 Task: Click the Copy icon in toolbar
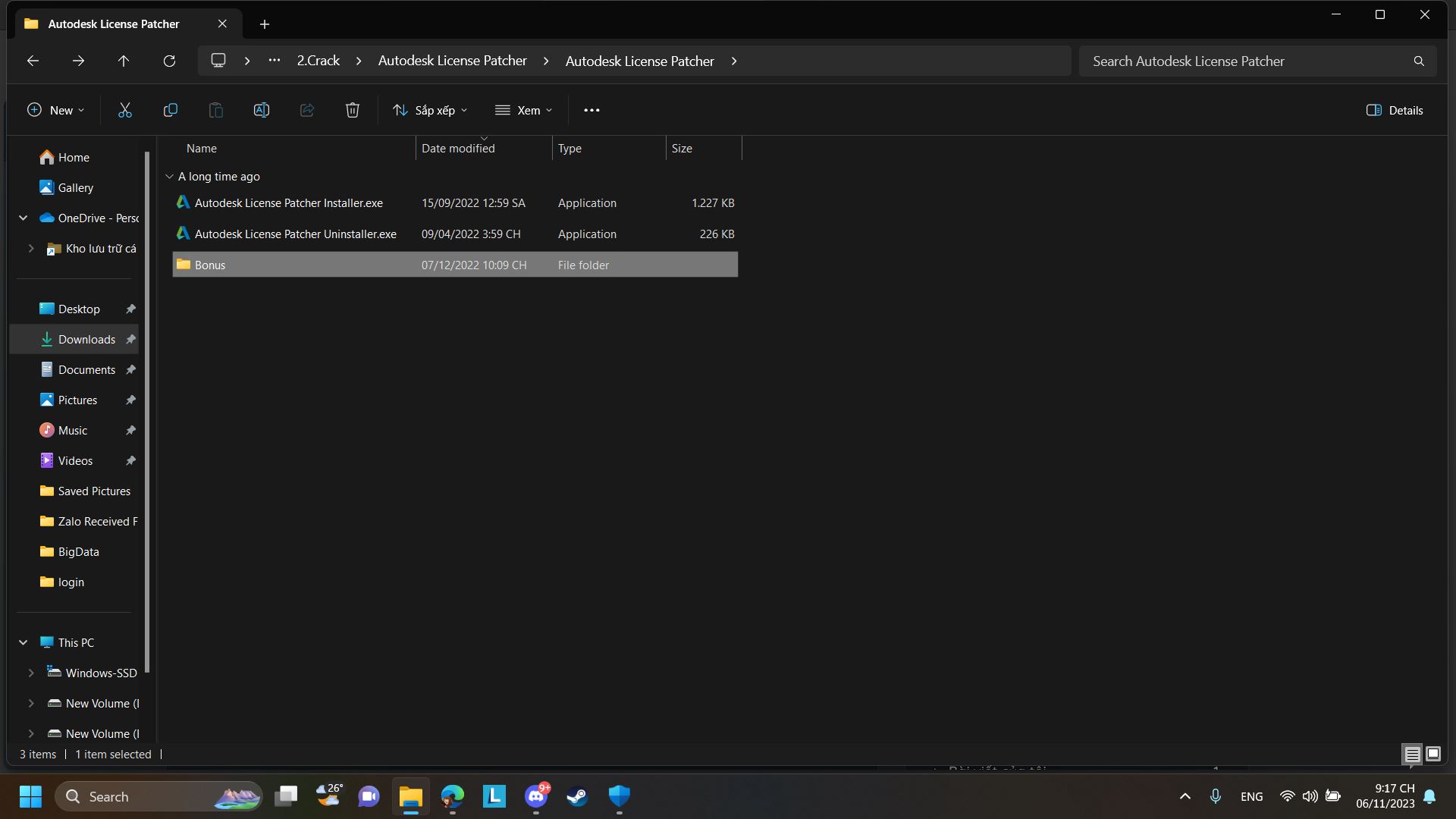pyautogui.click(x=171, y=111)
